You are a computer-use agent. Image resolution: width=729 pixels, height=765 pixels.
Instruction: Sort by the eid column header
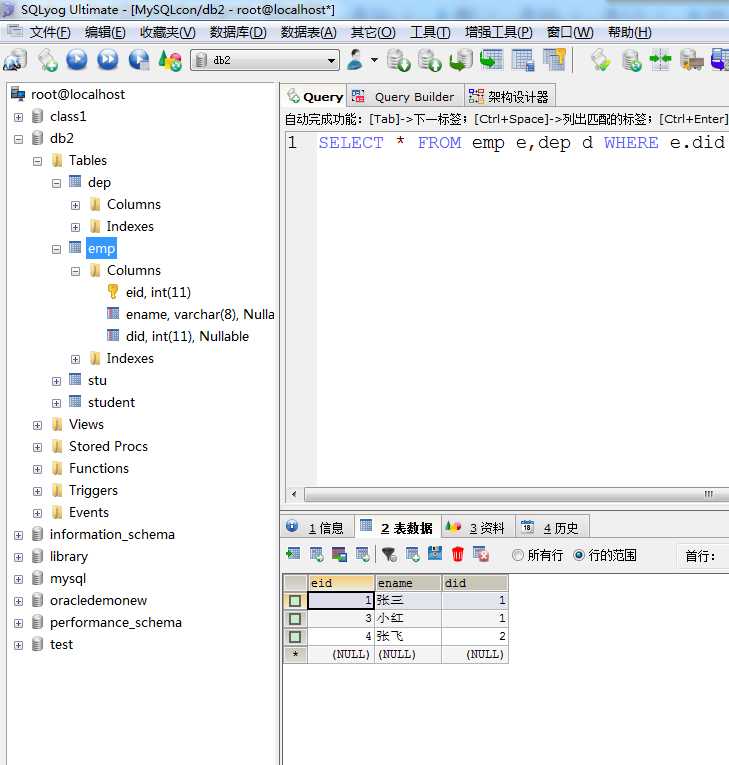click(341, 583)
